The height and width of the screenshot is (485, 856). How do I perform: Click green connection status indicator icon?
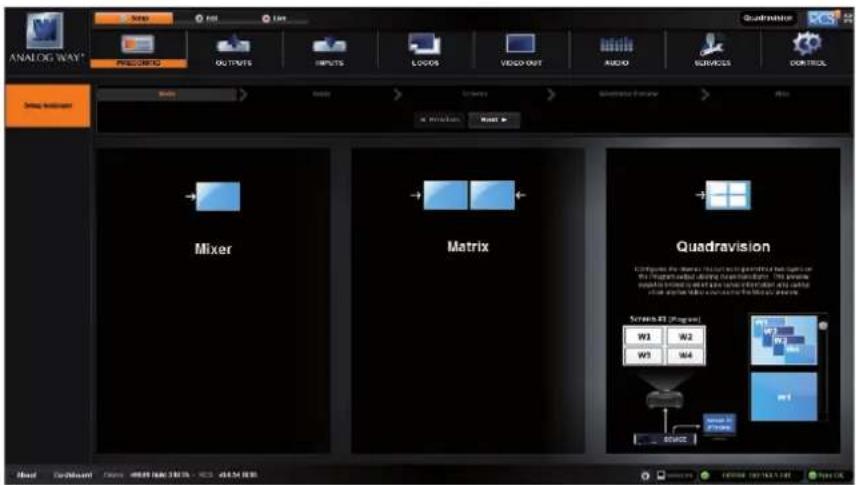[705, 475]
